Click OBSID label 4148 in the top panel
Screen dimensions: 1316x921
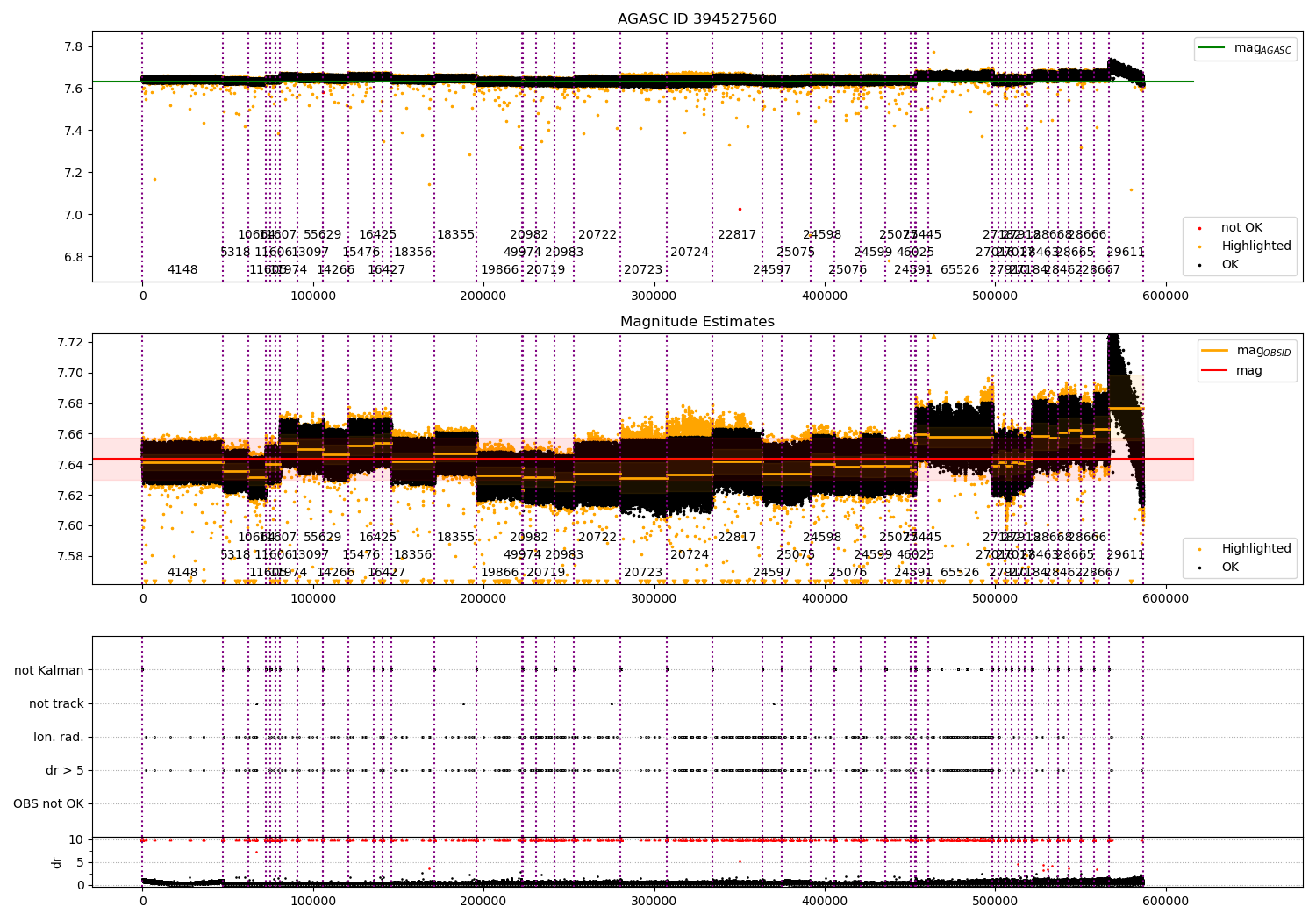[182, 269]
